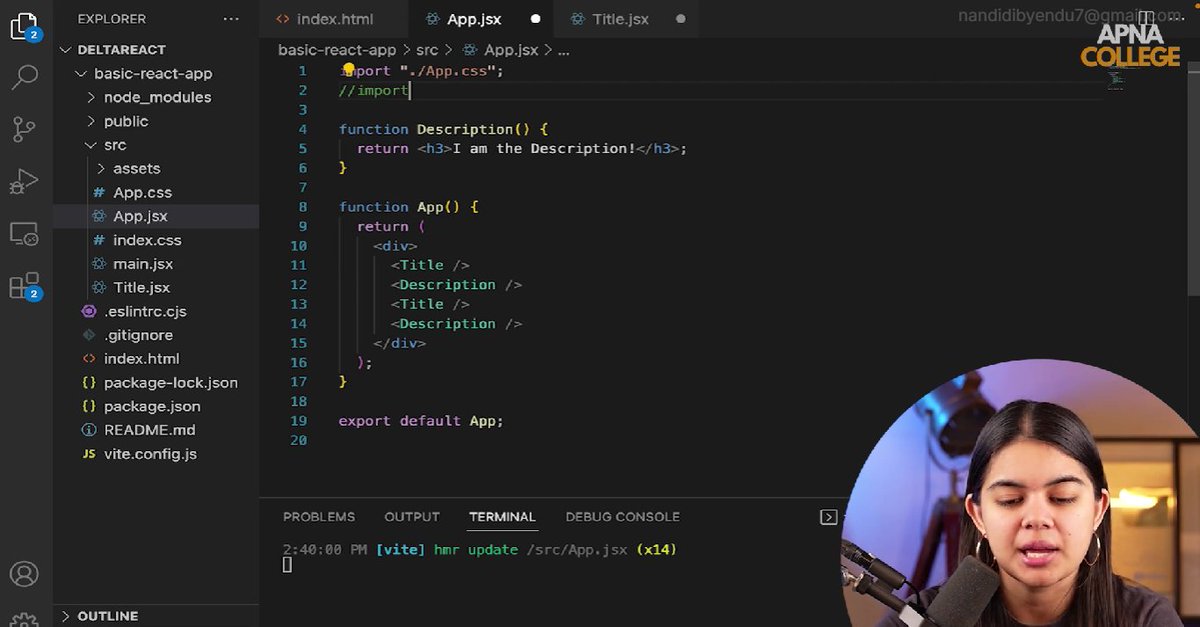This screenshot has width=1200, height=627.
Task: Click src in the breadcrumb path
Action: [x=427, y=49]
